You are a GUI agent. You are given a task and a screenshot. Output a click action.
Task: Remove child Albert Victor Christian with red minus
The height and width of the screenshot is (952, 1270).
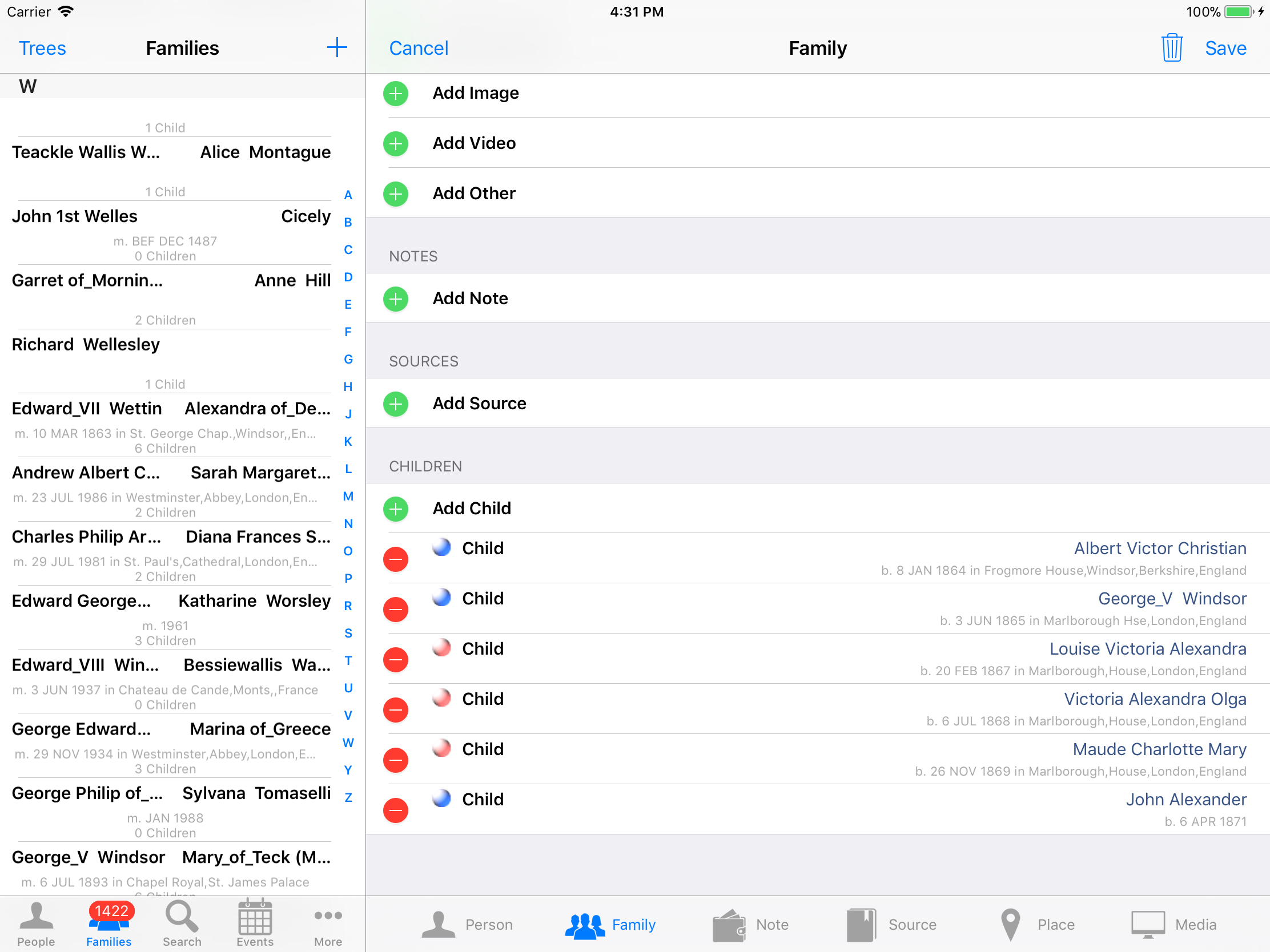396,559
